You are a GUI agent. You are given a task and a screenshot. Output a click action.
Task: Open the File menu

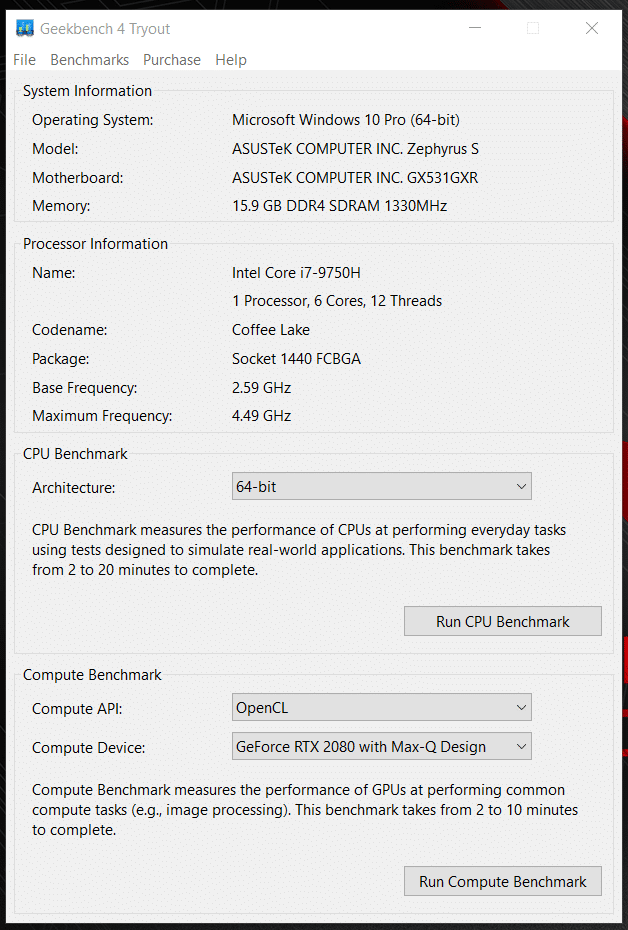pyautogui.click(x=25, y=60)
